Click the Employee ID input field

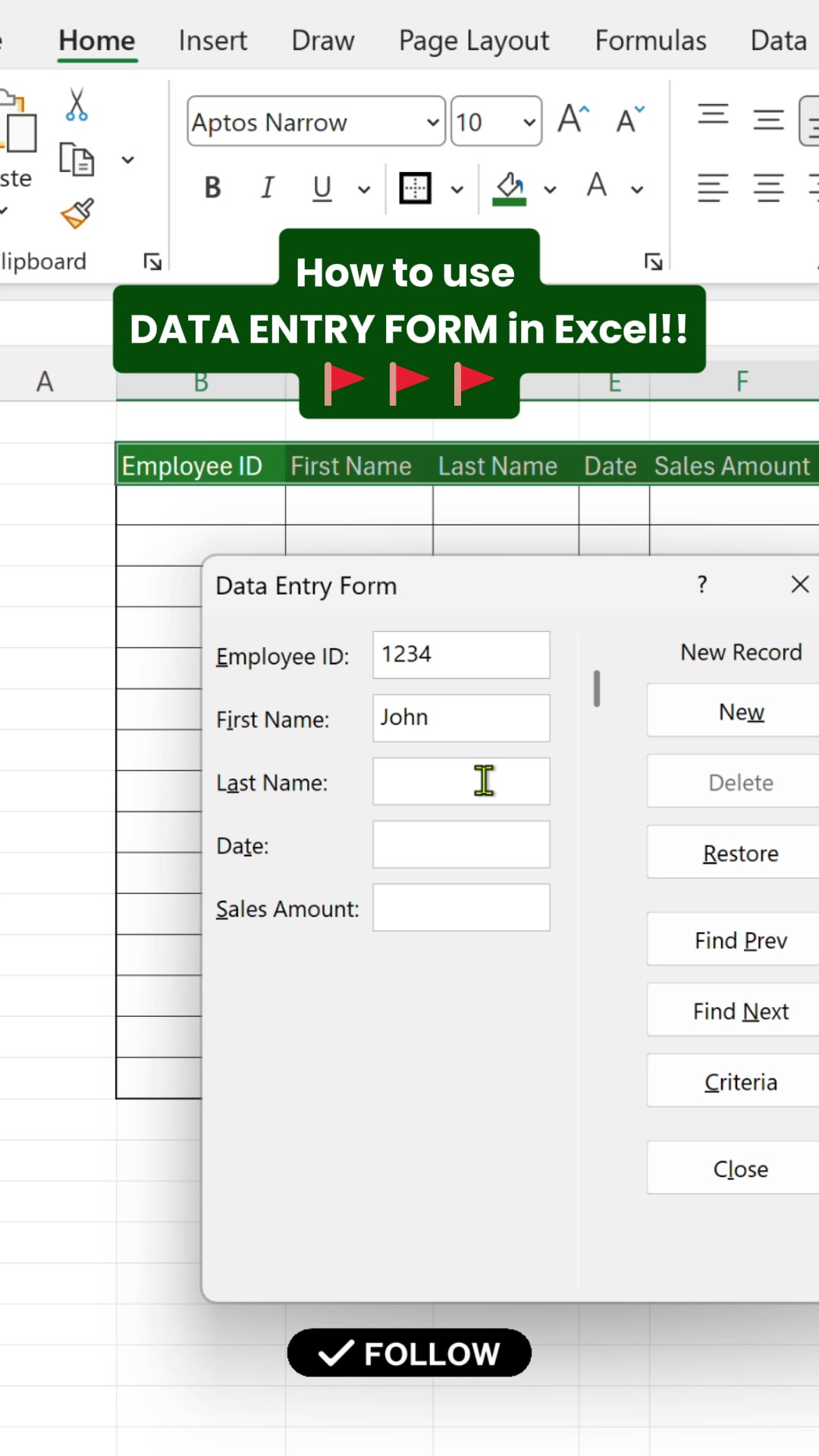coord(461,654)
